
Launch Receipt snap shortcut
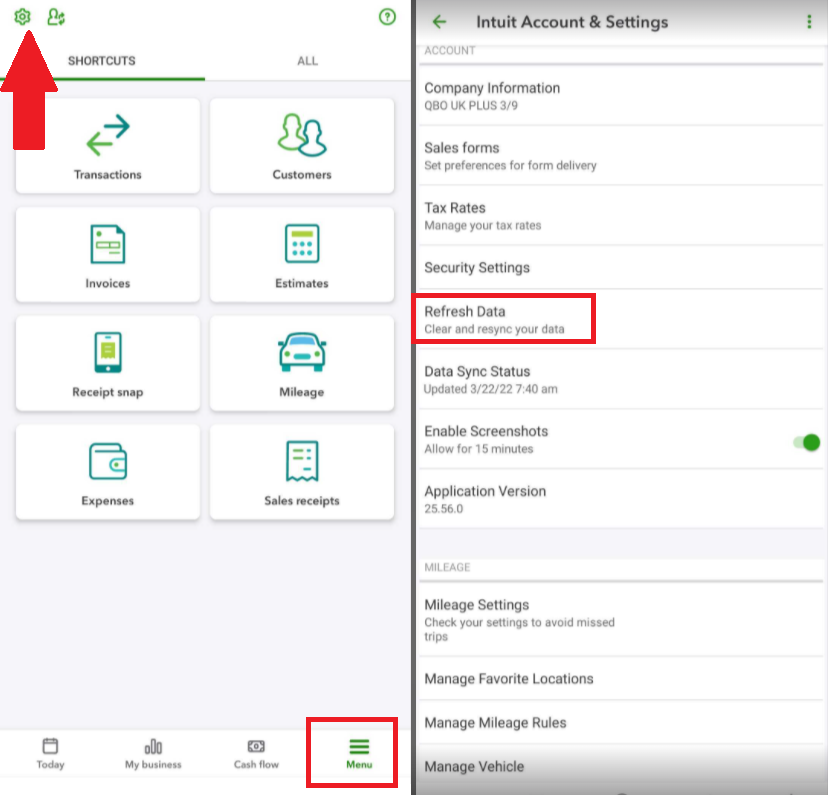tap(108, 363)
